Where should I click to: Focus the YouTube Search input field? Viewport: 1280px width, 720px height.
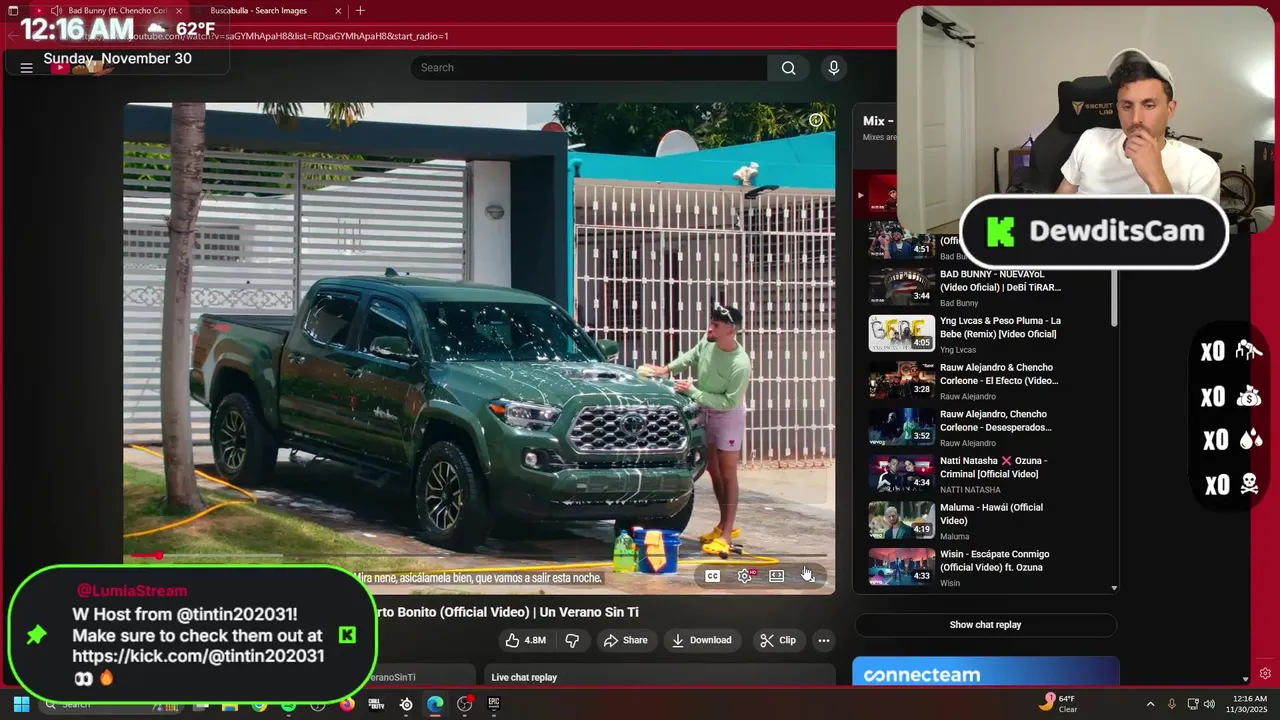pyautogui.click(x=589, y=68)
